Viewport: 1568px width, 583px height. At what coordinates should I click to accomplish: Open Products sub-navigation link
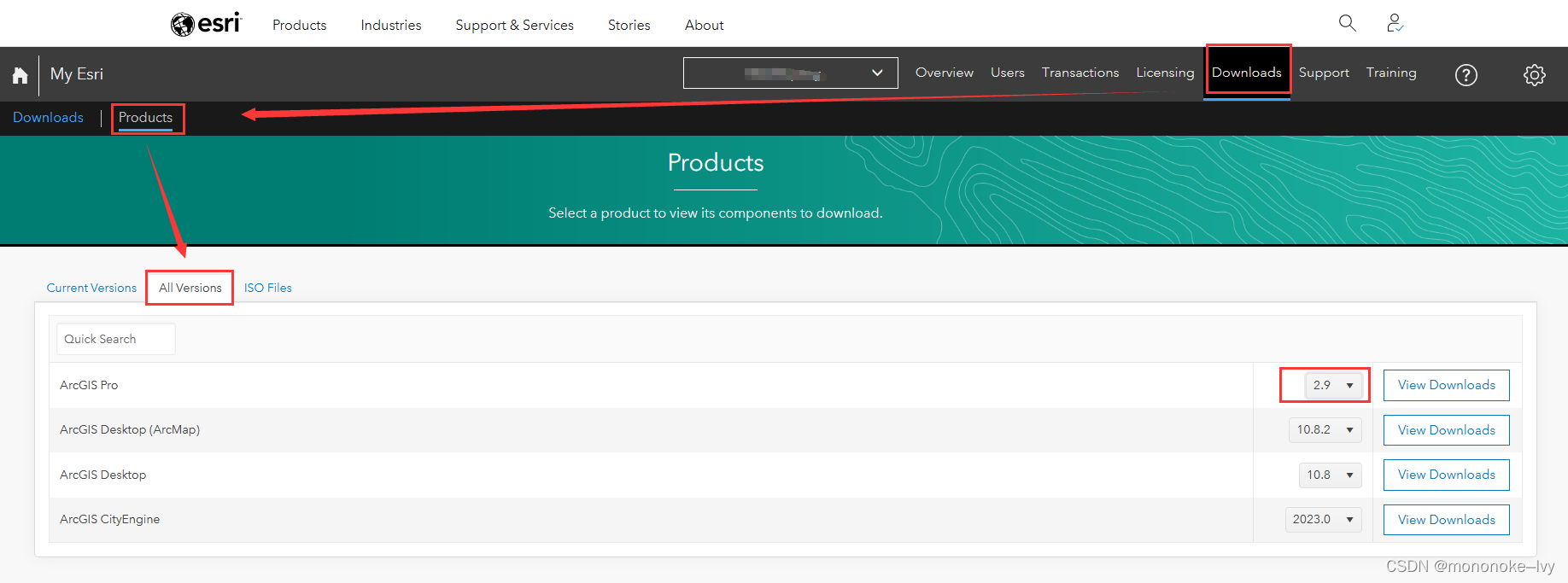pos(145,118)
